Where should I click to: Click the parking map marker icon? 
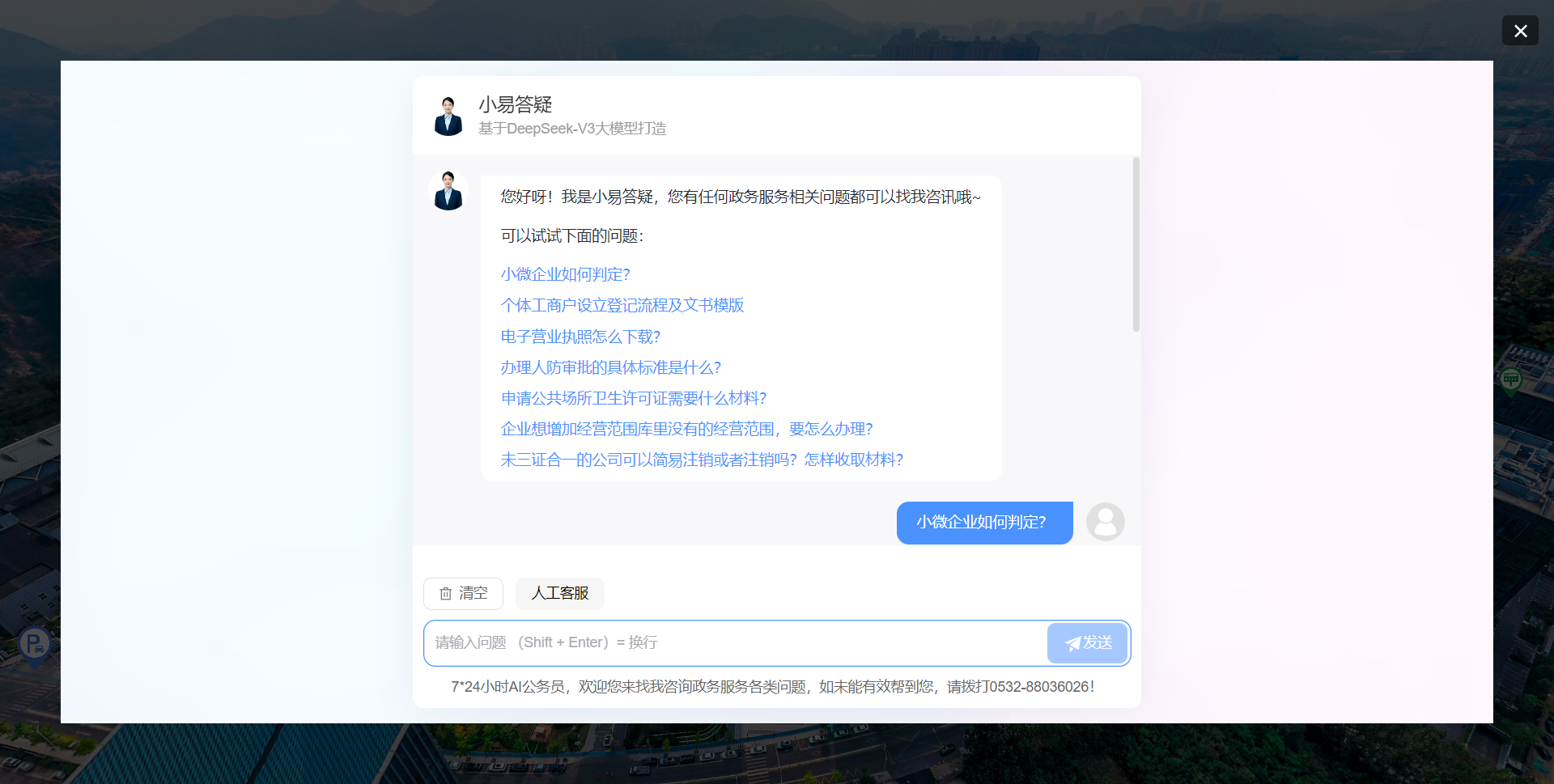point(34,645)
